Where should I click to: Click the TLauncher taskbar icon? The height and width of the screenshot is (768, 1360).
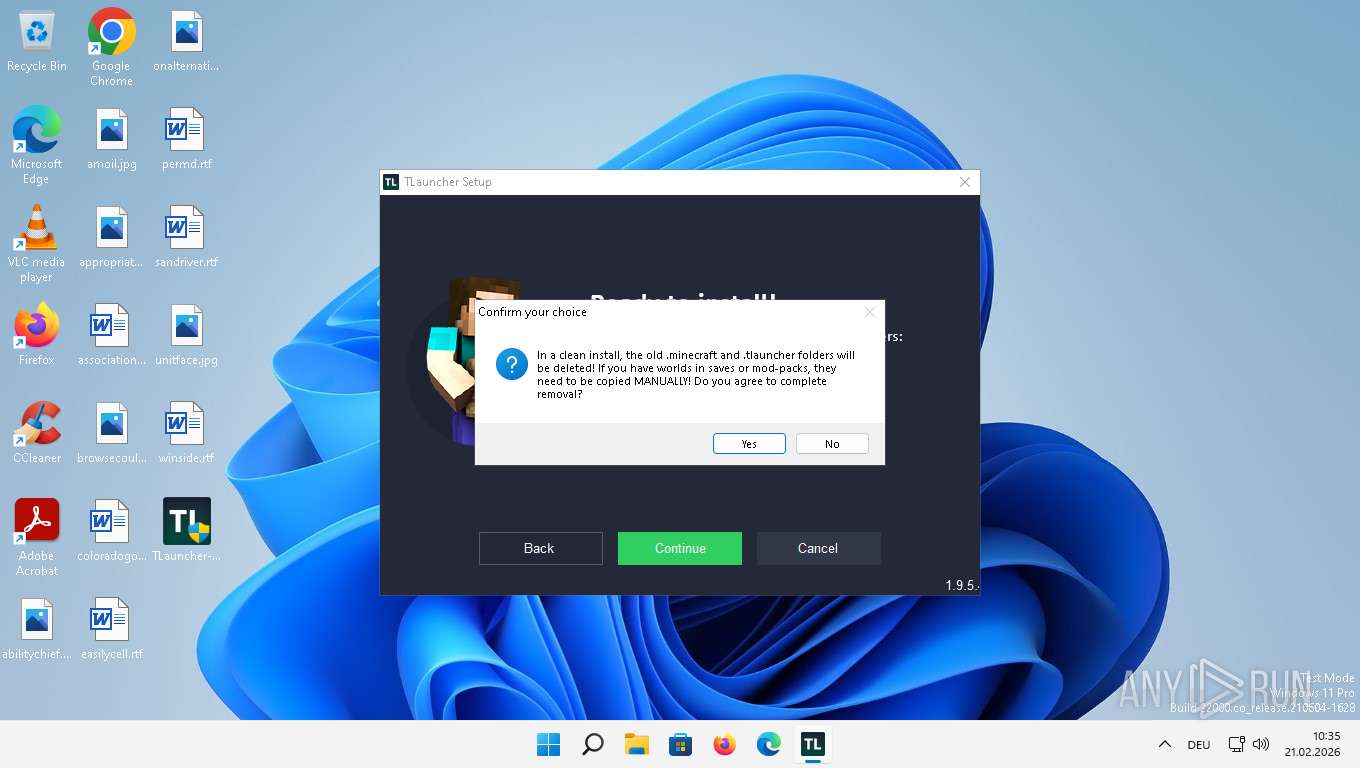click(x=812, y=744)
